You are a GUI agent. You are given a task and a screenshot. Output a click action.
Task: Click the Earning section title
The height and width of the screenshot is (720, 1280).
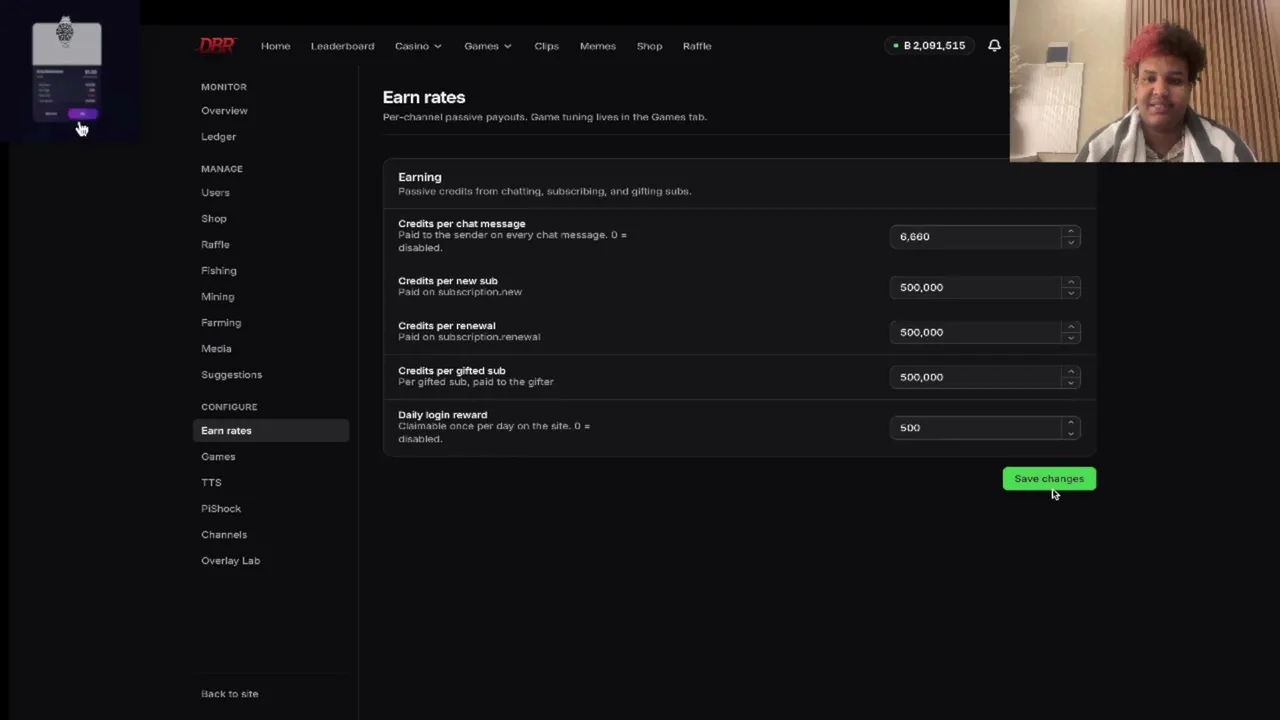click(x=420, y=177)
